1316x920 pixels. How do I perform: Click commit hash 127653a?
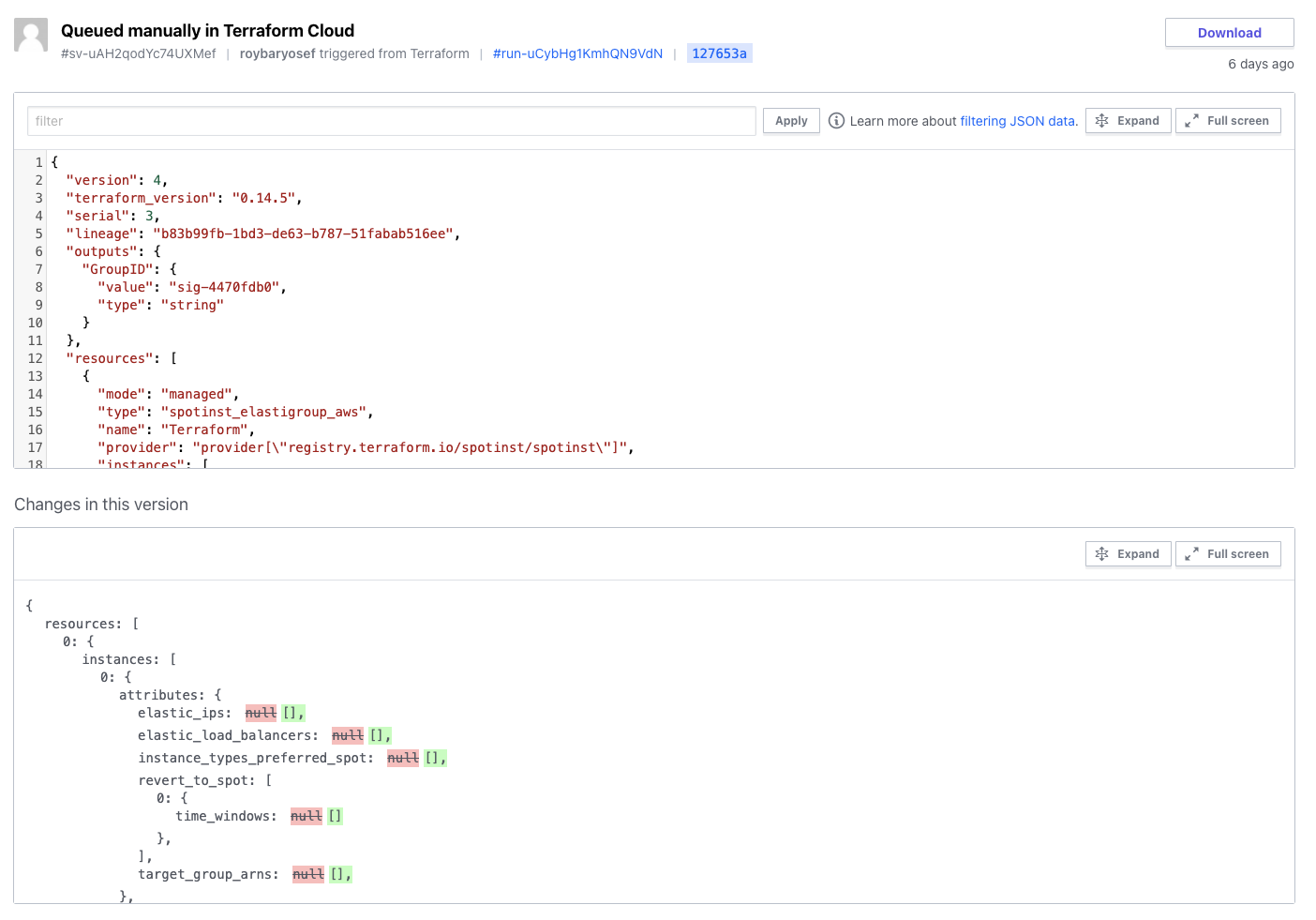click(719, 53)
